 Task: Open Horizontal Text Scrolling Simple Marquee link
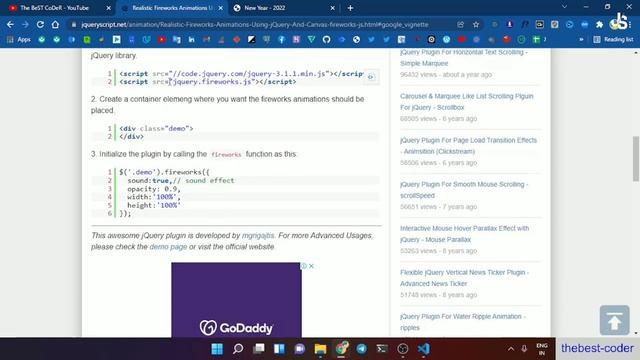pyautogui.click(x=464, y=58)
